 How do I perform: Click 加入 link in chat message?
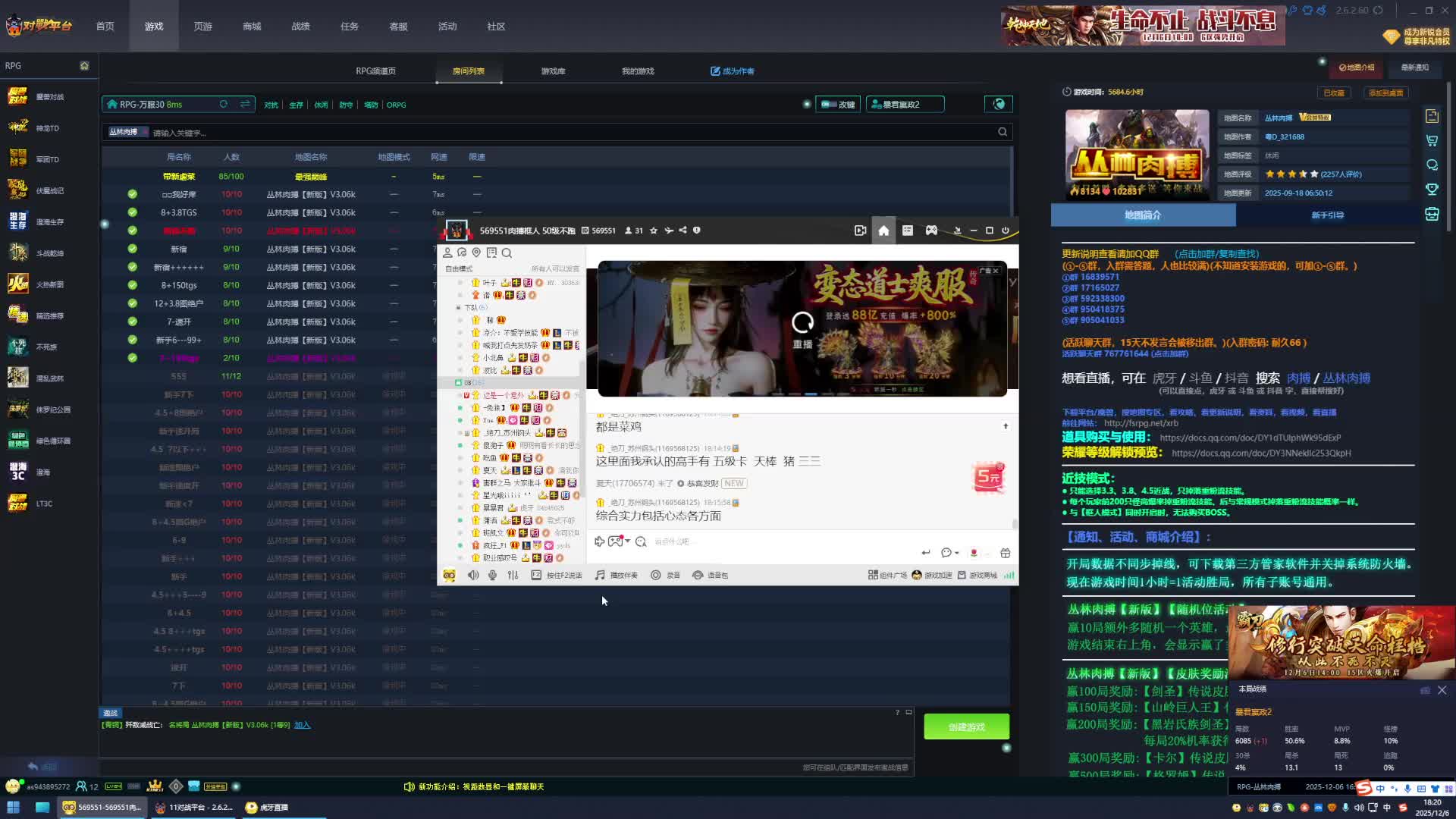point(302,725)
